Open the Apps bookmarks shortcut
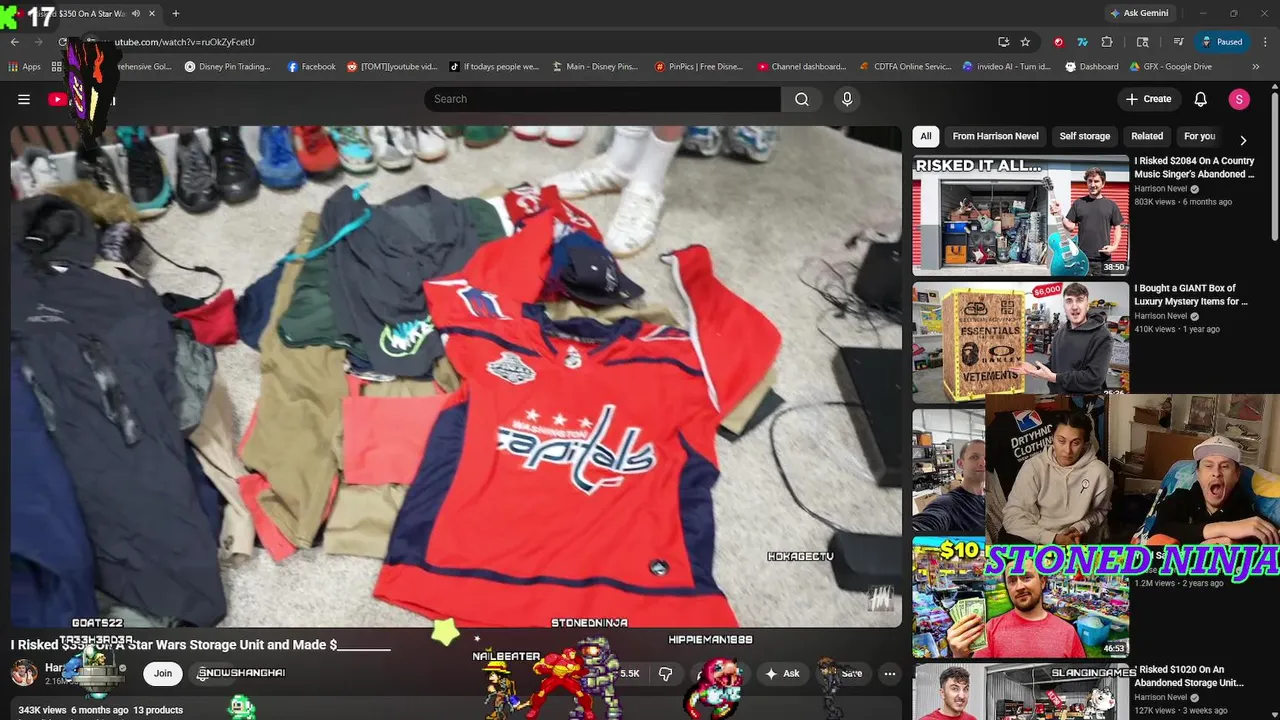This screenshot has height=720, width=1280. (24, 67)
